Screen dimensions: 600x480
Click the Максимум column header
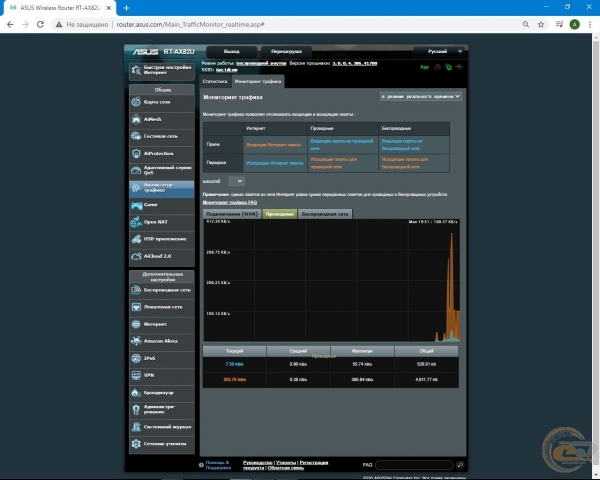[362, 351]
